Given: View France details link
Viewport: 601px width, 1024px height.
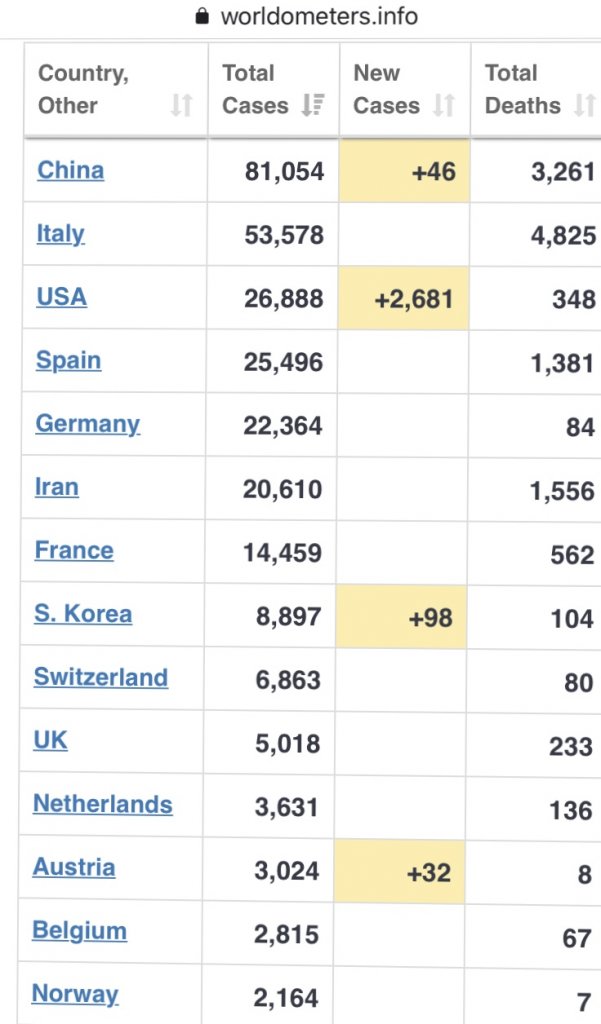Looking at the screenshot, I should (74, 551).
